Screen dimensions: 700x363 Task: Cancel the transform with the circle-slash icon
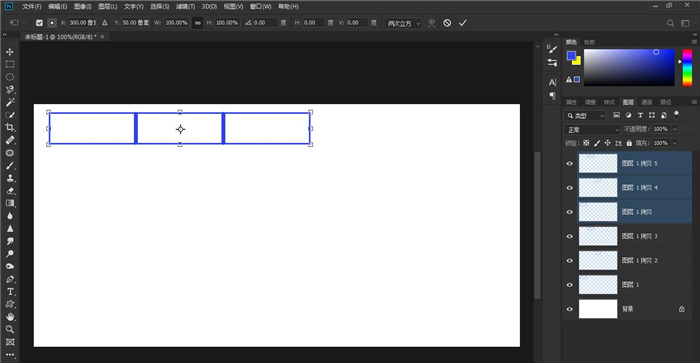click(x=447, y=23)
